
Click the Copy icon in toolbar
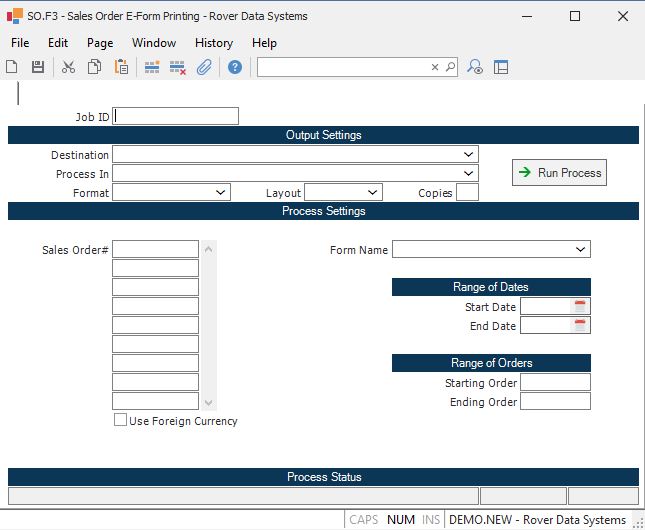94,67
